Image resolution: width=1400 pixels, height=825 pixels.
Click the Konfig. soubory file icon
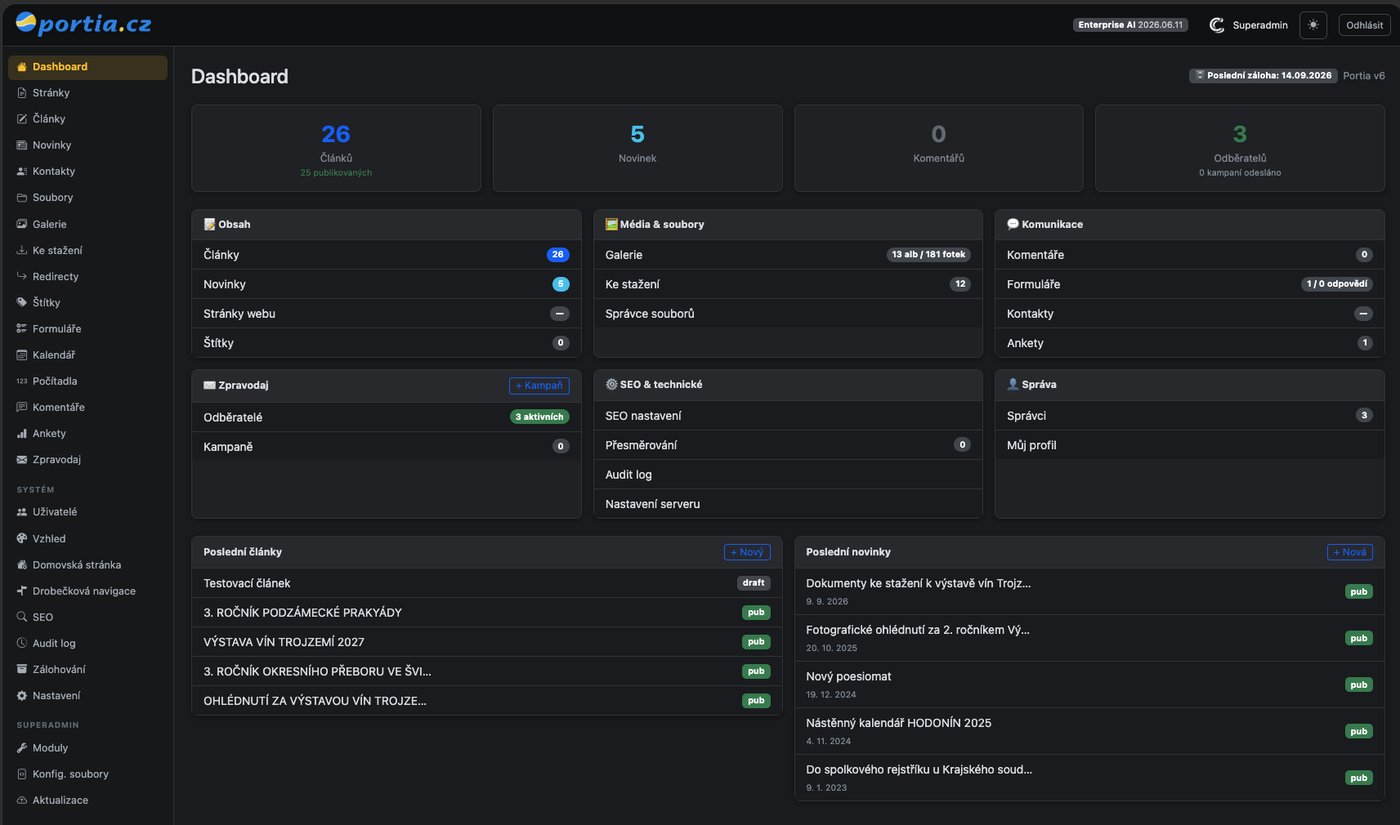[x=22, y=774]
